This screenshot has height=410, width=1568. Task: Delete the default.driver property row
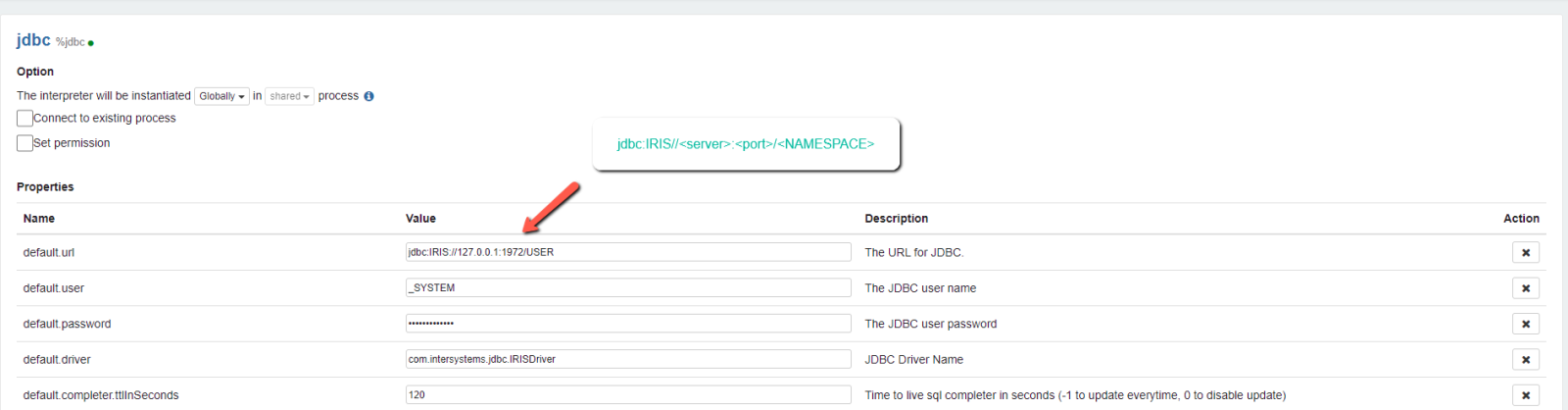[x=1525, y=360]
